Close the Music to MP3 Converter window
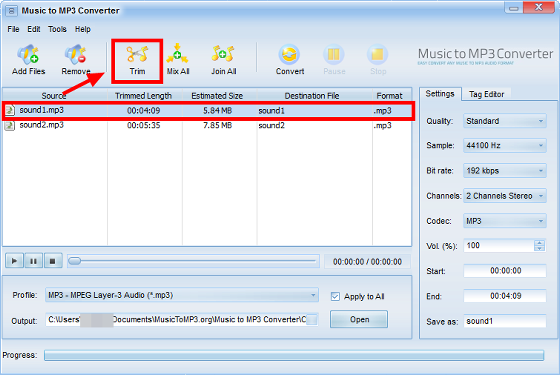 [539, 8]
